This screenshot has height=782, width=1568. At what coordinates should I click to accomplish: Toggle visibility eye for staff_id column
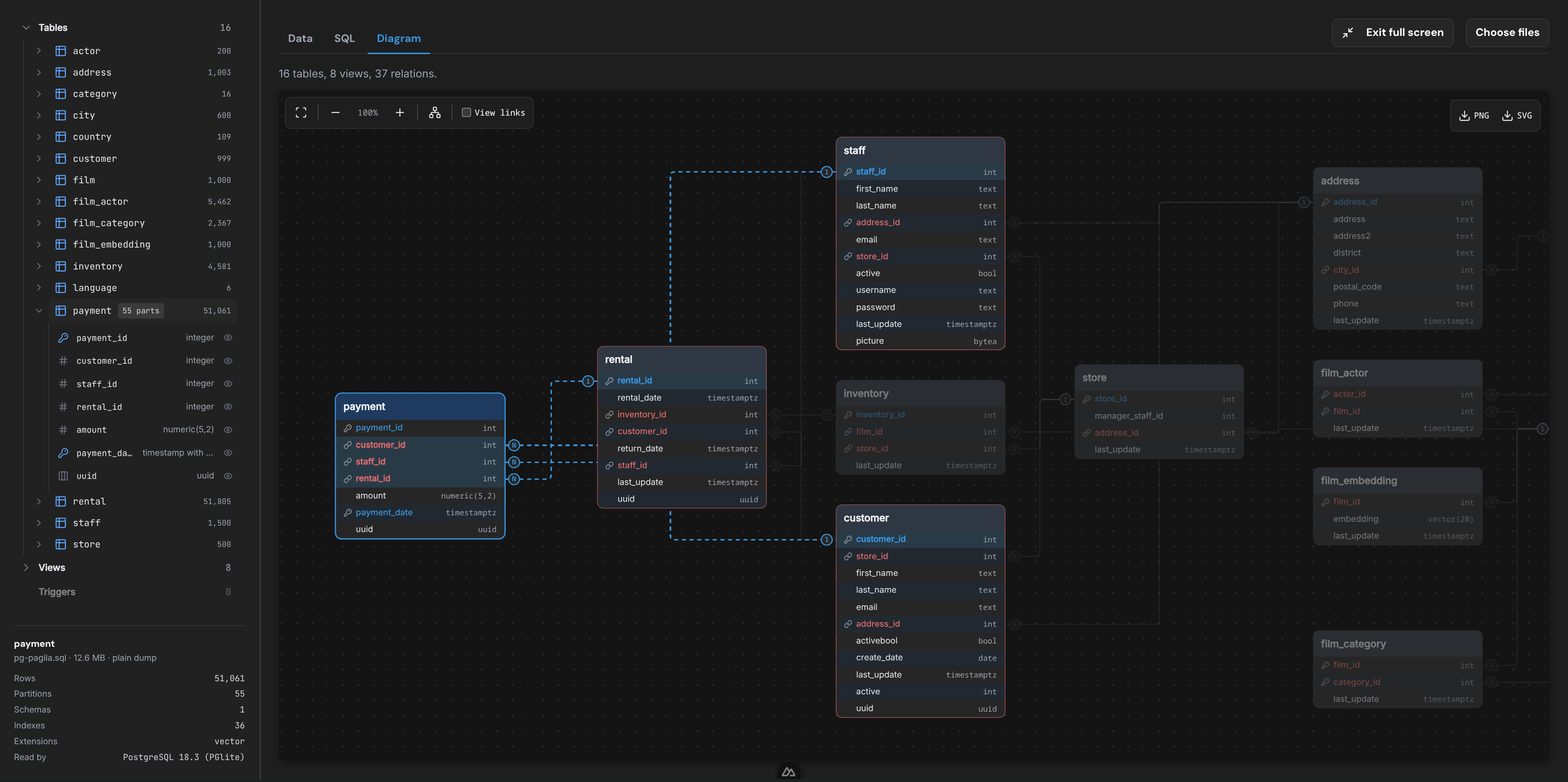pyautogui.click(x=228, y=384)
